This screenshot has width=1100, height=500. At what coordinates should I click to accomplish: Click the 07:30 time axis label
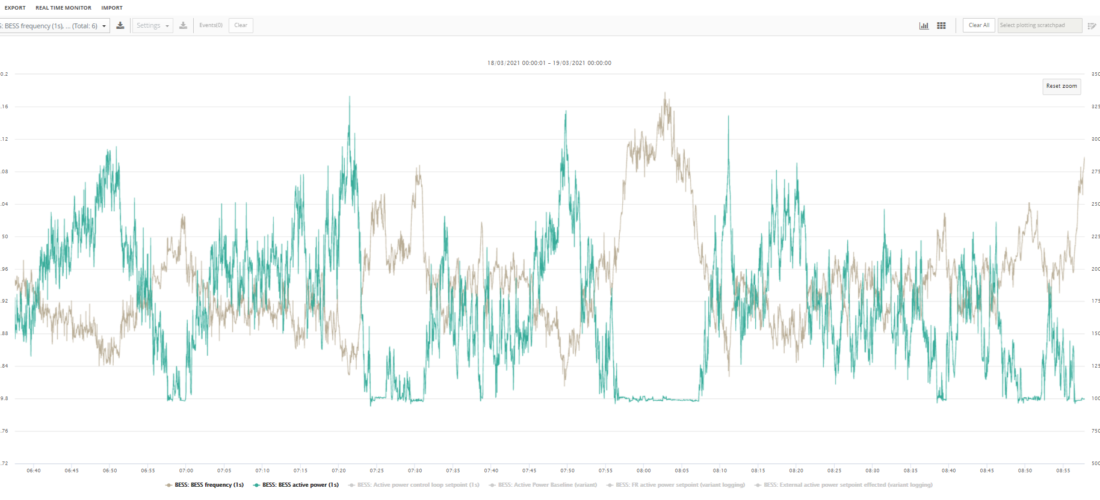coord(415,471)
